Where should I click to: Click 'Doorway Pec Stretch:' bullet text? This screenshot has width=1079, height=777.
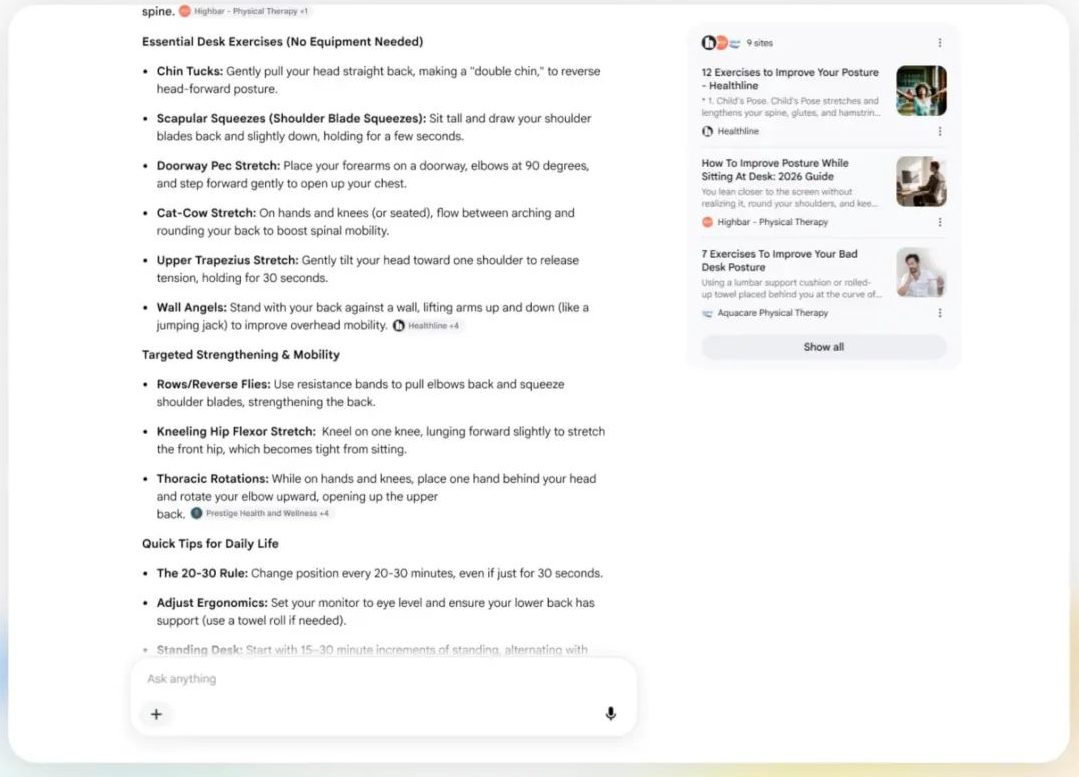point(218,165)
